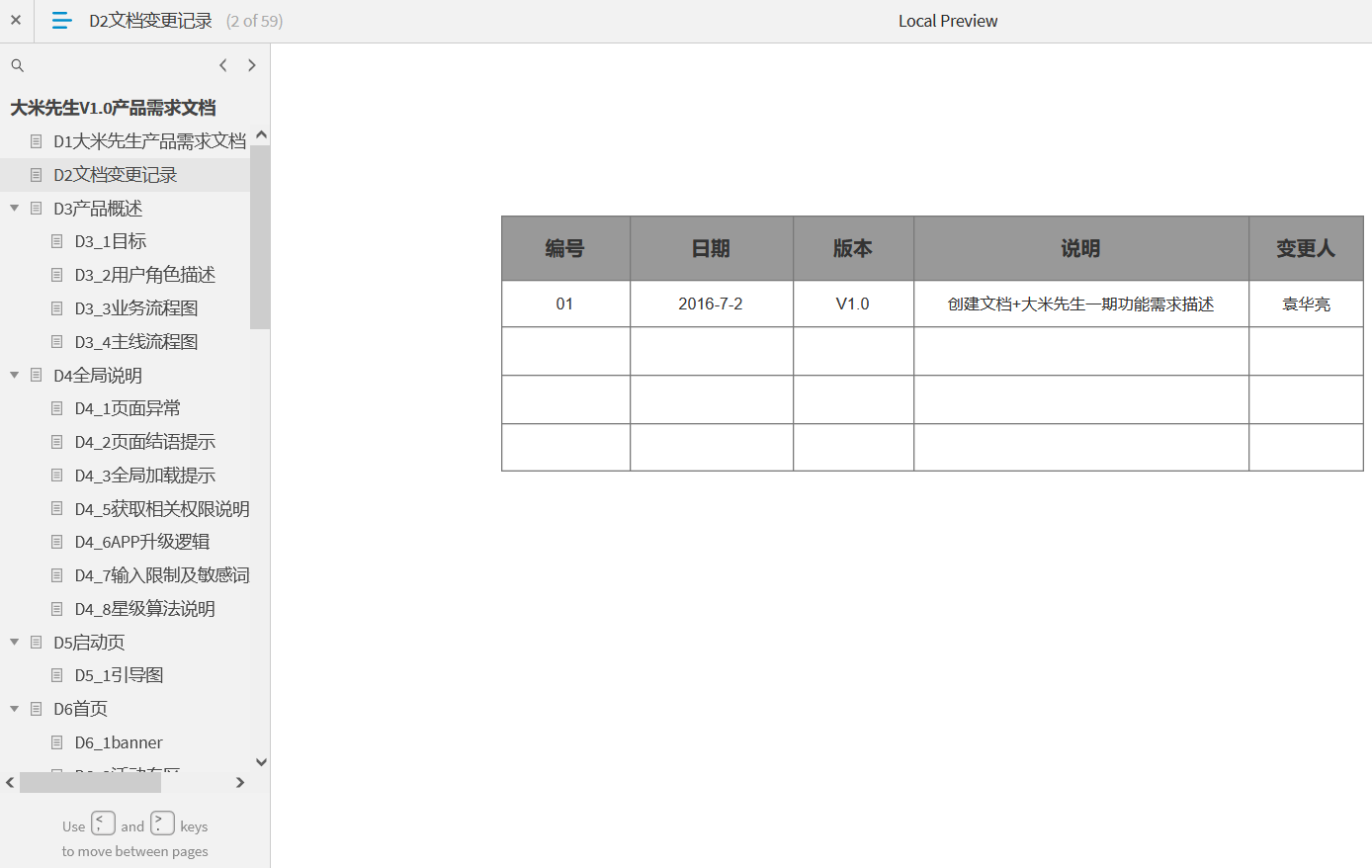The image size is (1372, 868).
Task: Click the page icon beside D6_1banner
Action: 57,742
